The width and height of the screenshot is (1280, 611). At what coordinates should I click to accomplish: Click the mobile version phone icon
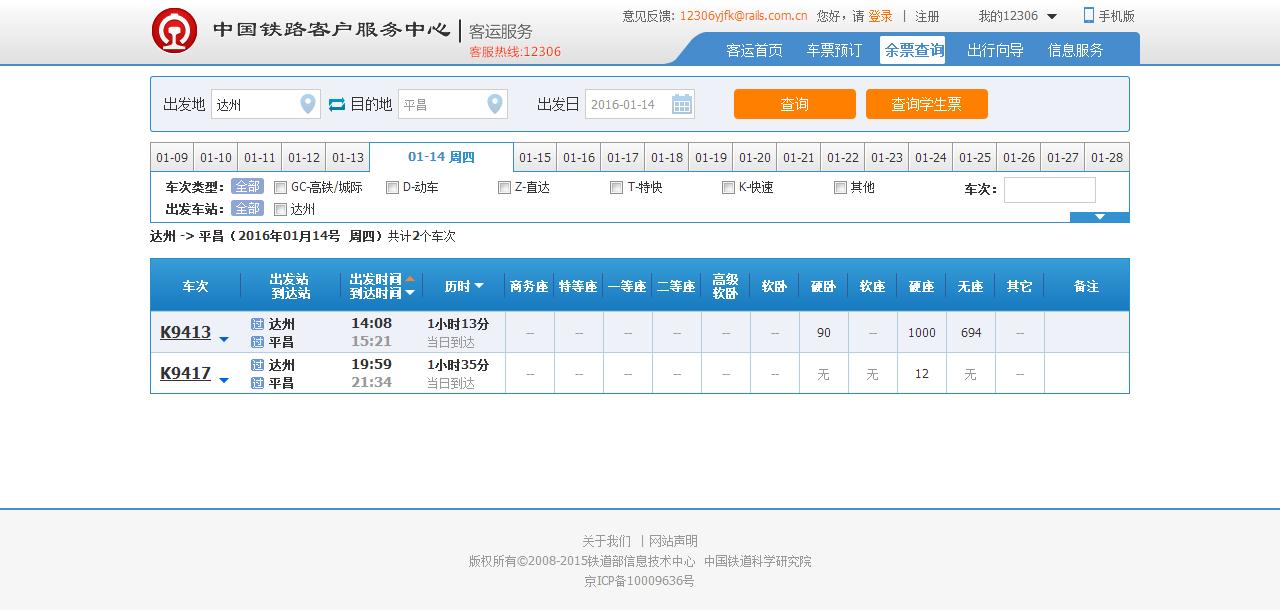coord(1089,15)
